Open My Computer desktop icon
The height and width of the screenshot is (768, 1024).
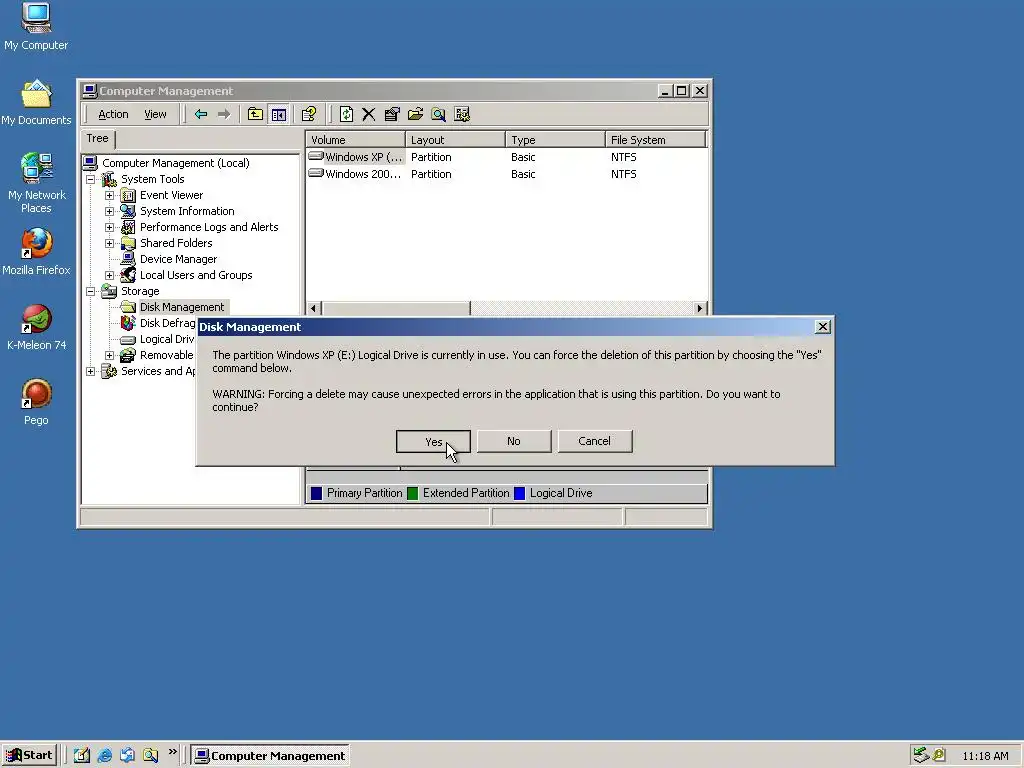(36, 27)
